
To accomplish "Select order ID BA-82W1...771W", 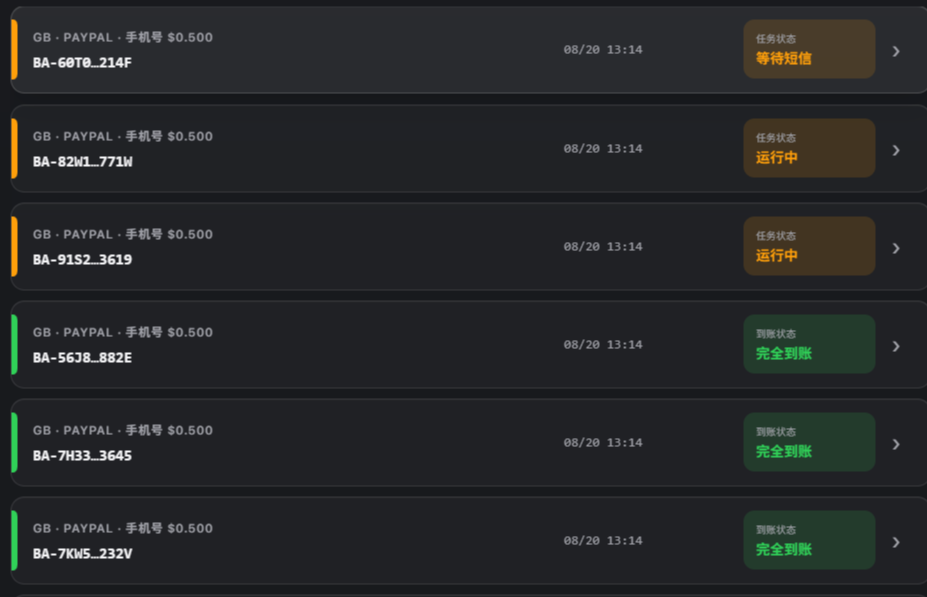I will pyautogui.click(x=83, y=162).
